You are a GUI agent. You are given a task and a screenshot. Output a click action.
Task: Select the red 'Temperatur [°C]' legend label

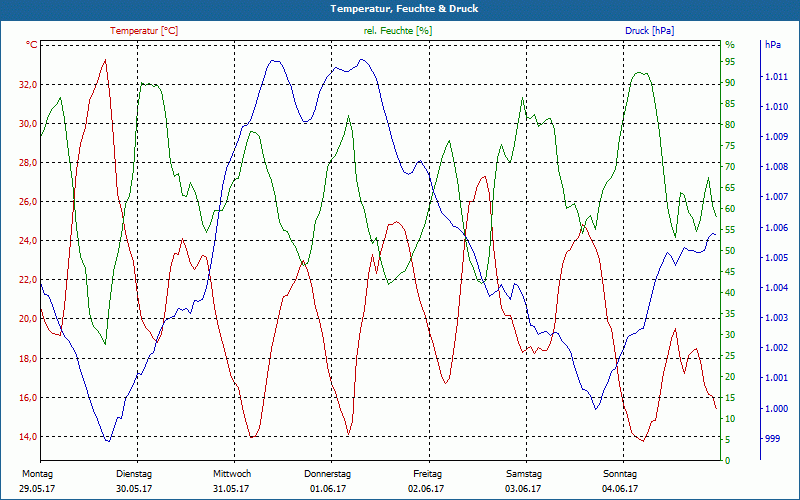pos(144,31)
